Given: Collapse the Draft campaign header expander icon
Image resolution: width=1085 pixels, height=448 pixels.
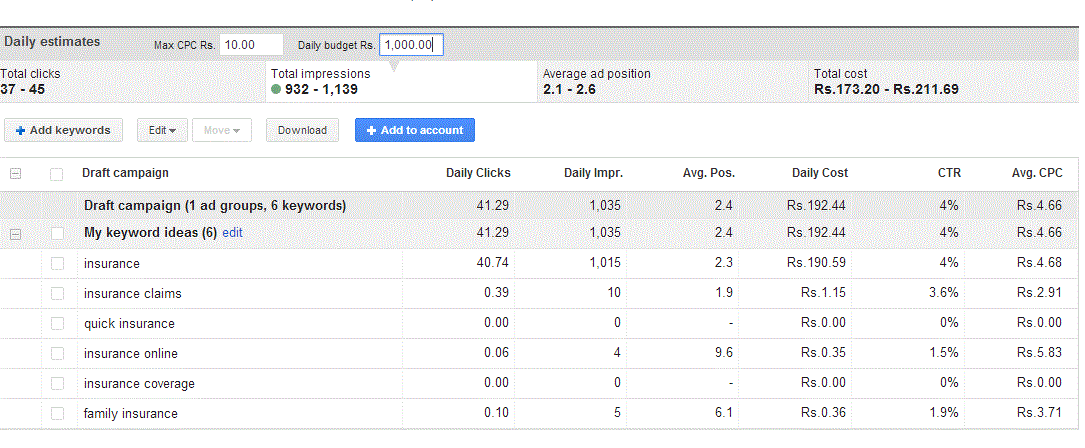Looking at the screenshot, I should point(15,174).
